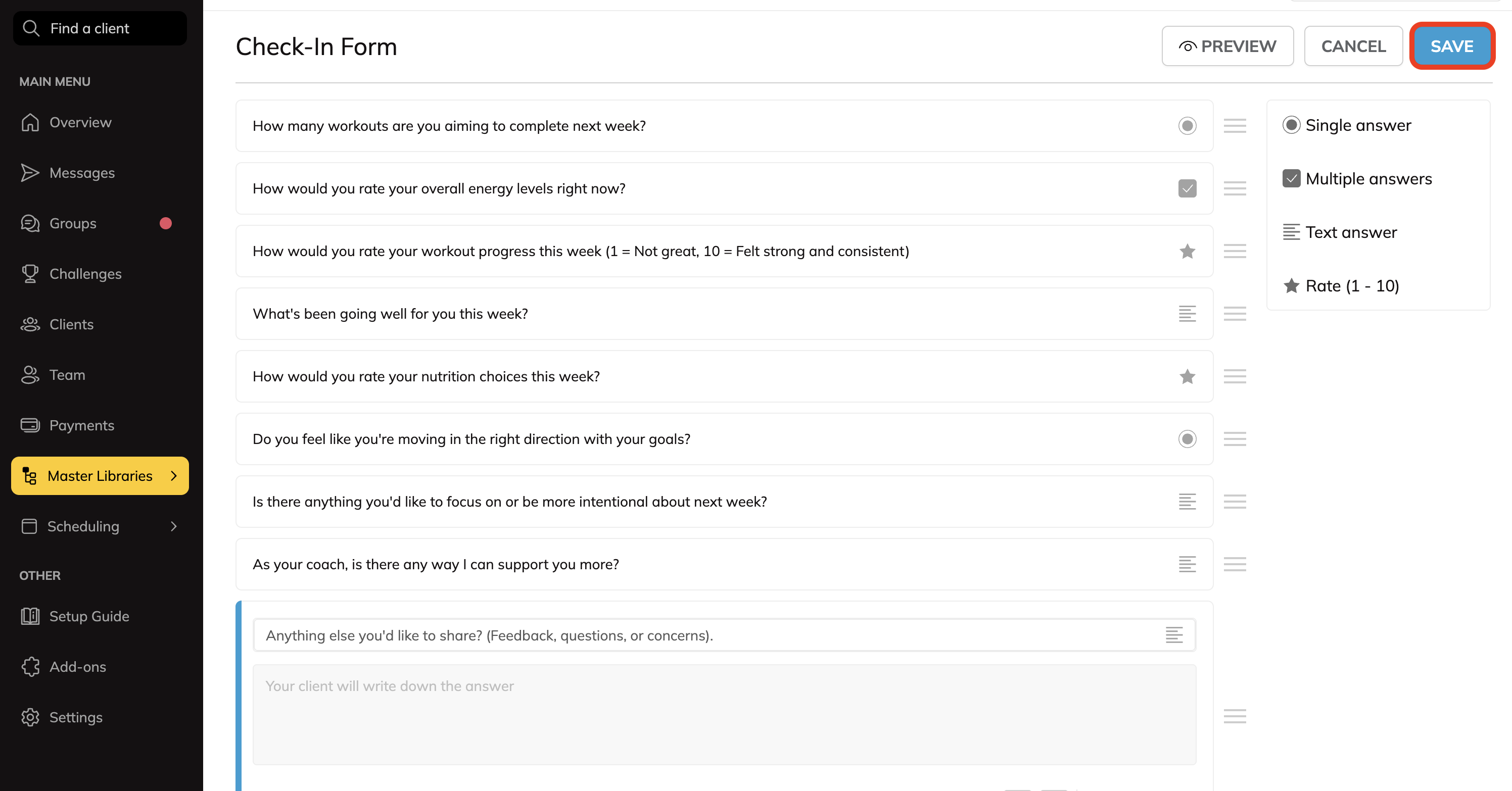The image size is (1512, 791).
Task: Click the Challenges trophy icon
Action: pos(30,273)
